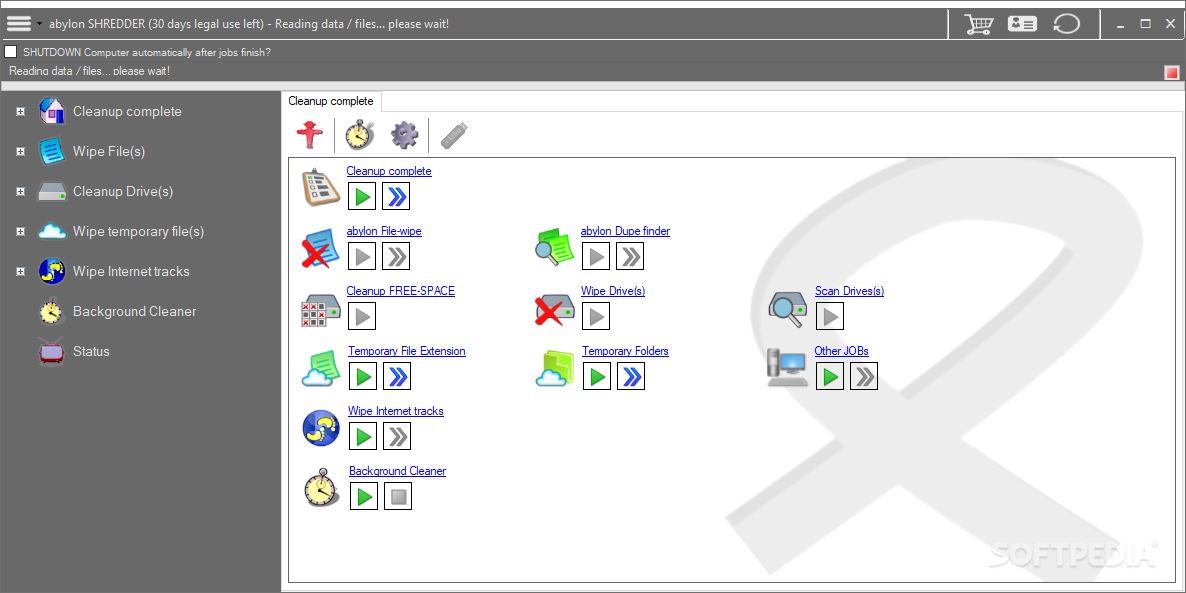1186x593 pixels.
Task: Open the stopwatch toolbar icon
Action: 359,135
